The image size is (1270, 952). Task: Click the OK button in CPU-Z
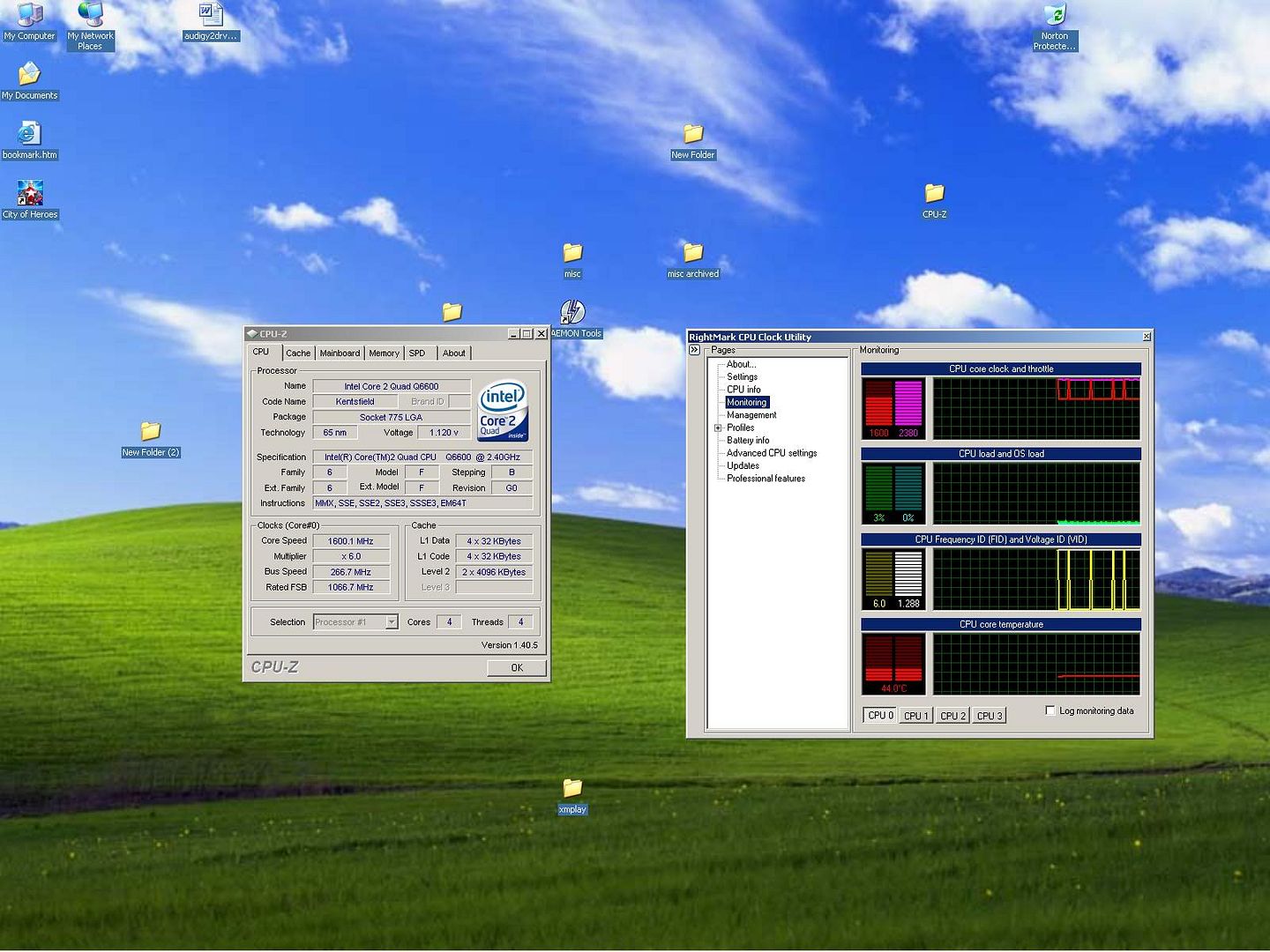tap(517, 668)
